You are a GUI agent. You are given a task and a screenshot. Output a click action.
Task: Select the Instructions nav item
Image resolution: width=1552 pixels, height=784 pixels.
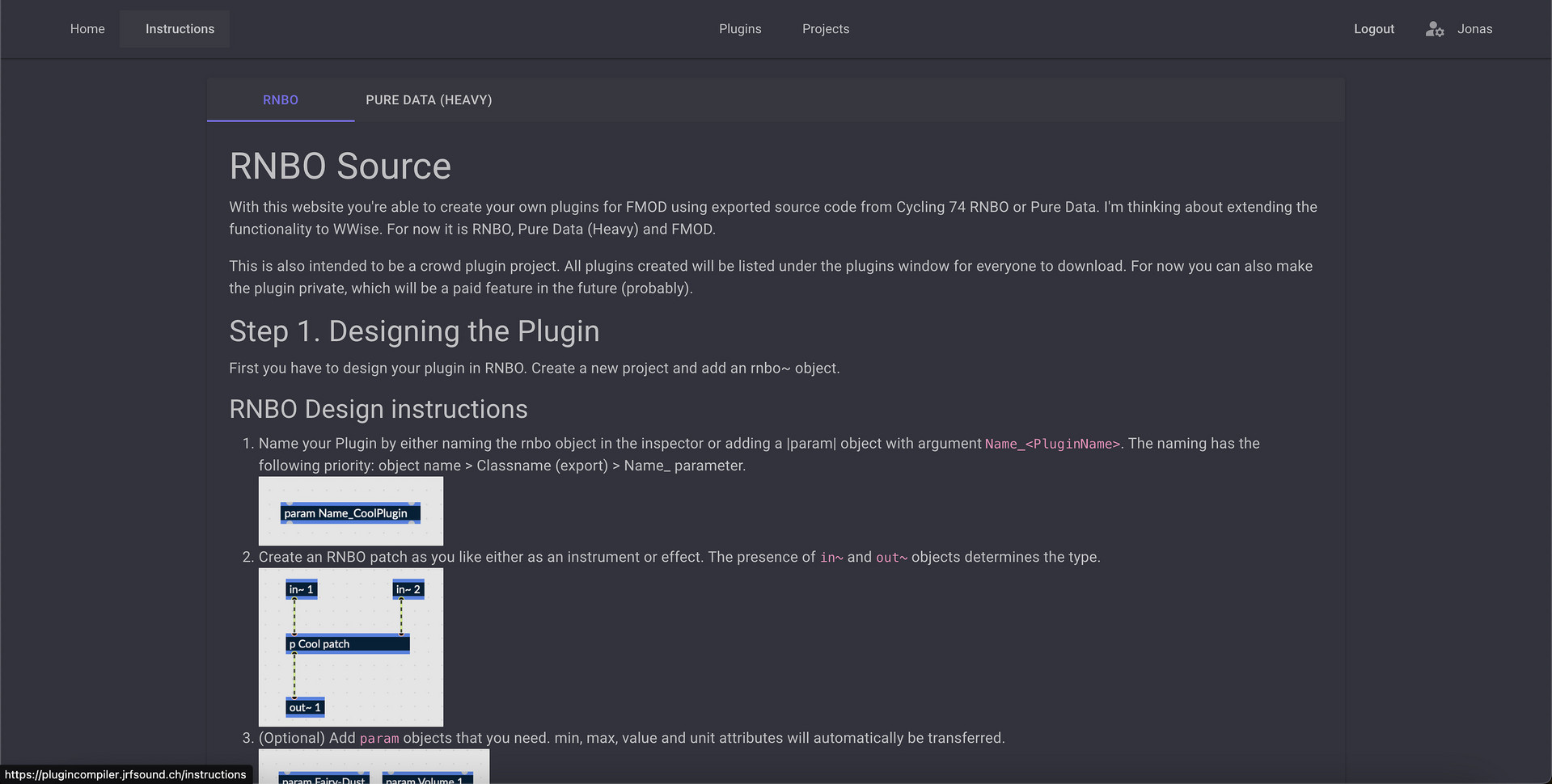pos(180,29)
